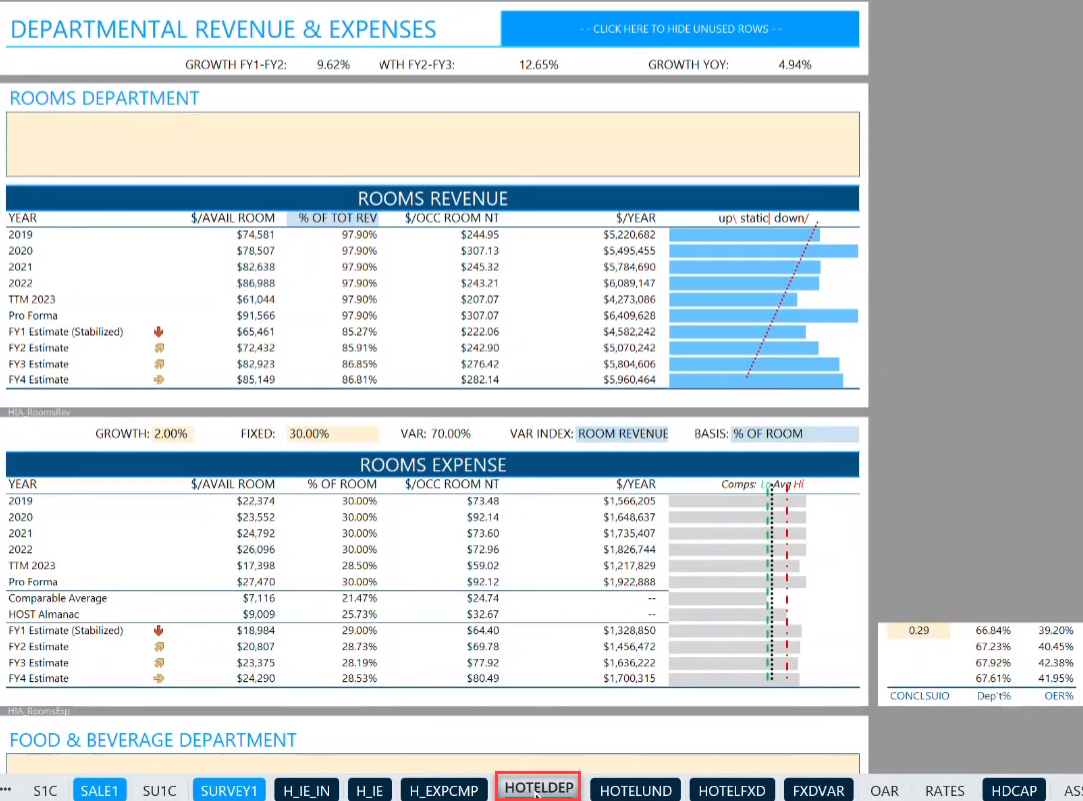Click the 2019 Rooms Expense gray data bar
Screen dimensions: 1083x801
[737, 501]
